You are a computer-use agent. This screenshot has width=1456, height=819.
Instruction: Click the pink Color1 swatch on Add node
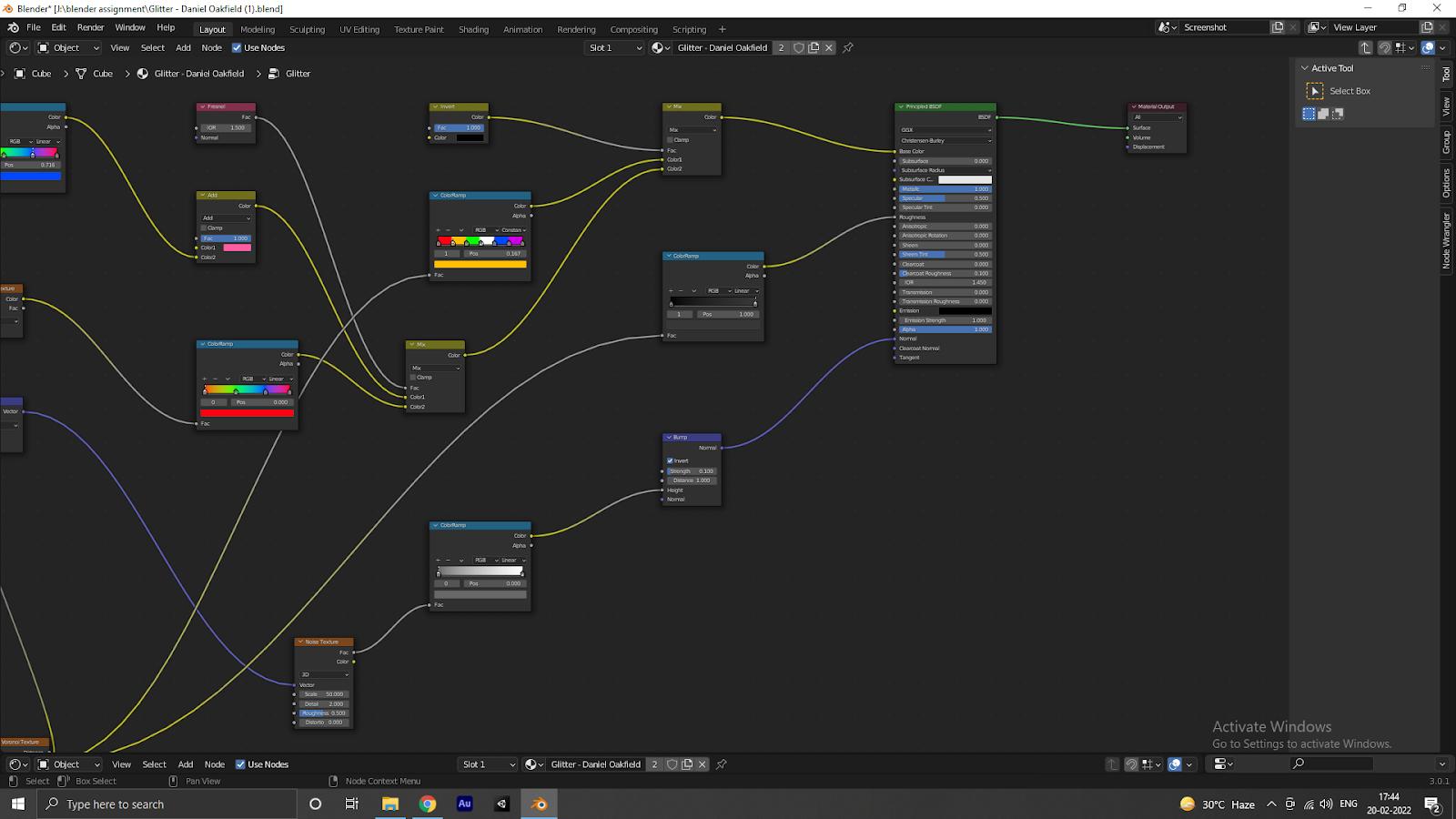[237, 248]
